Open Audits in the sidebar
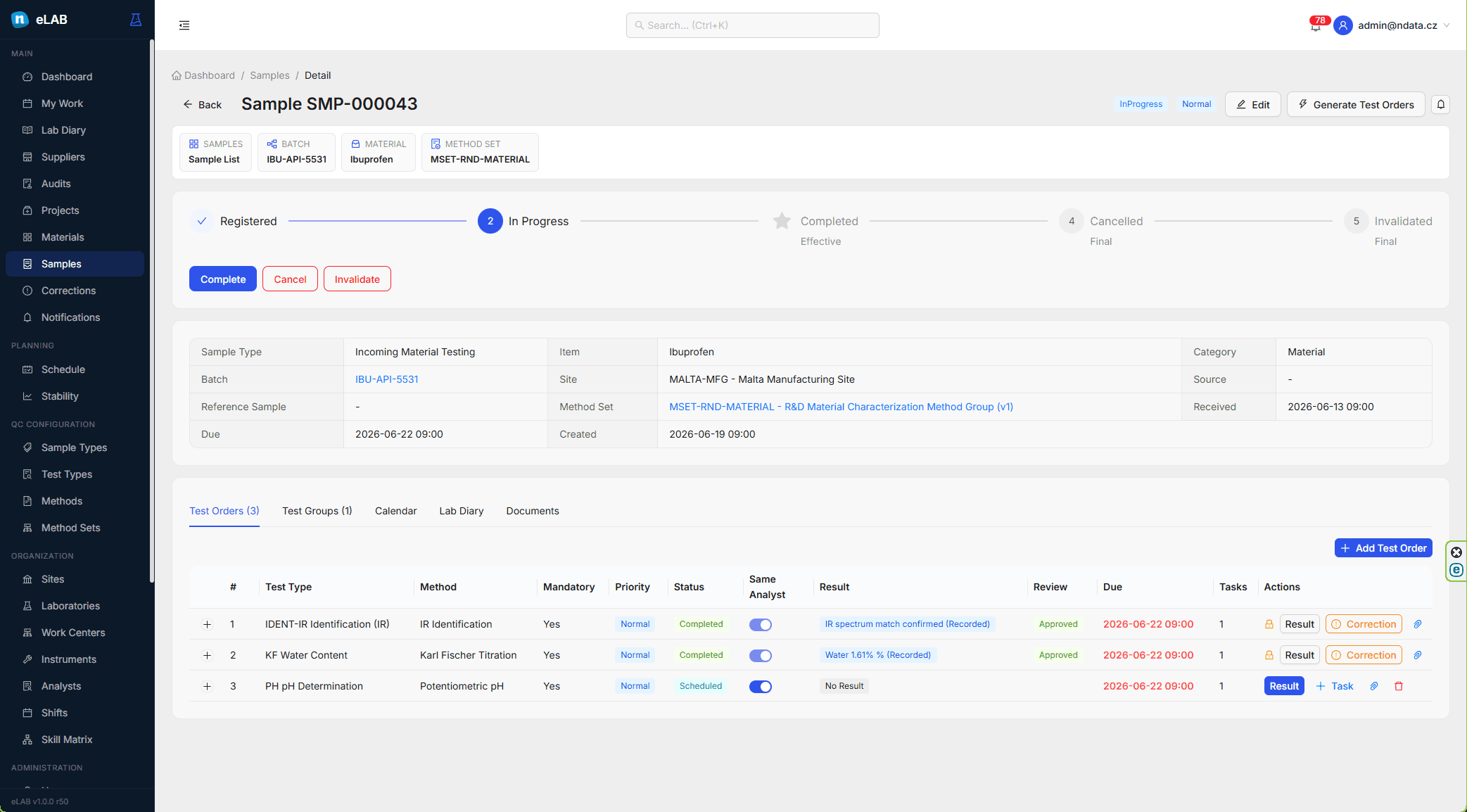The height and width of the screenshot is (812, 1467). click(x=75, y=184)
